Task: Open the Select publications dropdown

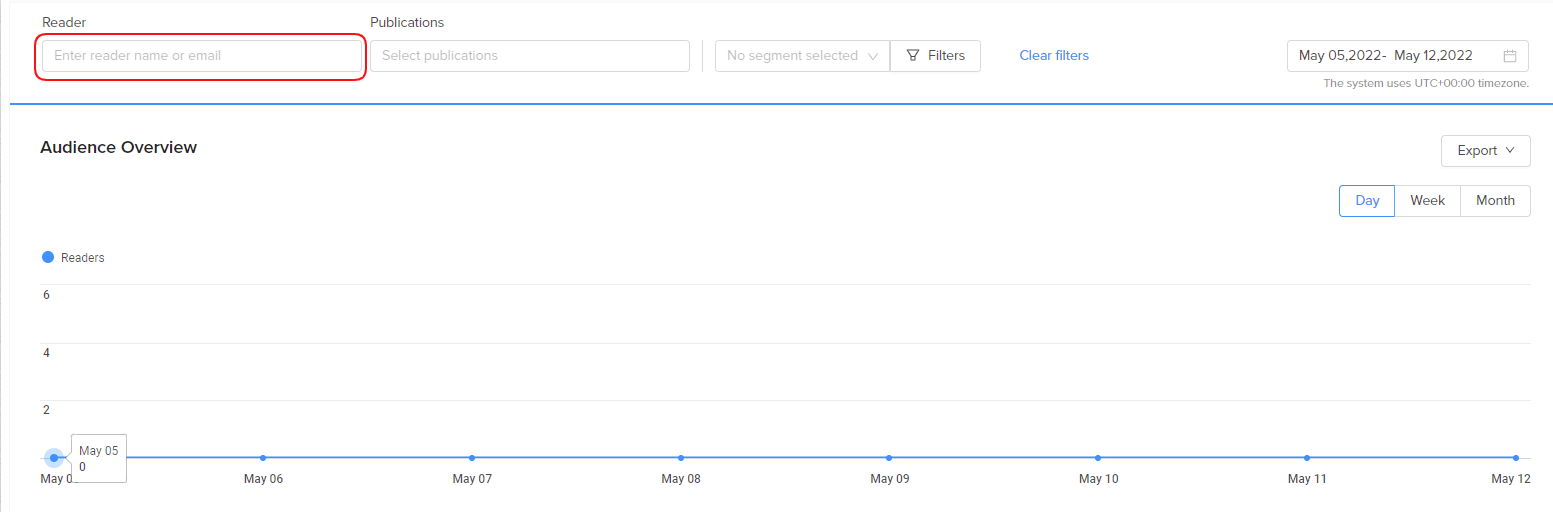Action: [530, 56]
